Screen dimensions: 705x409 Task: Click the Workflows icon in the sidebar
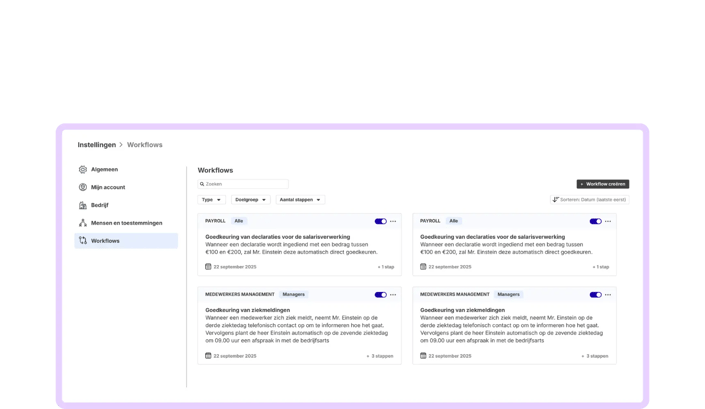coord(83,240)
